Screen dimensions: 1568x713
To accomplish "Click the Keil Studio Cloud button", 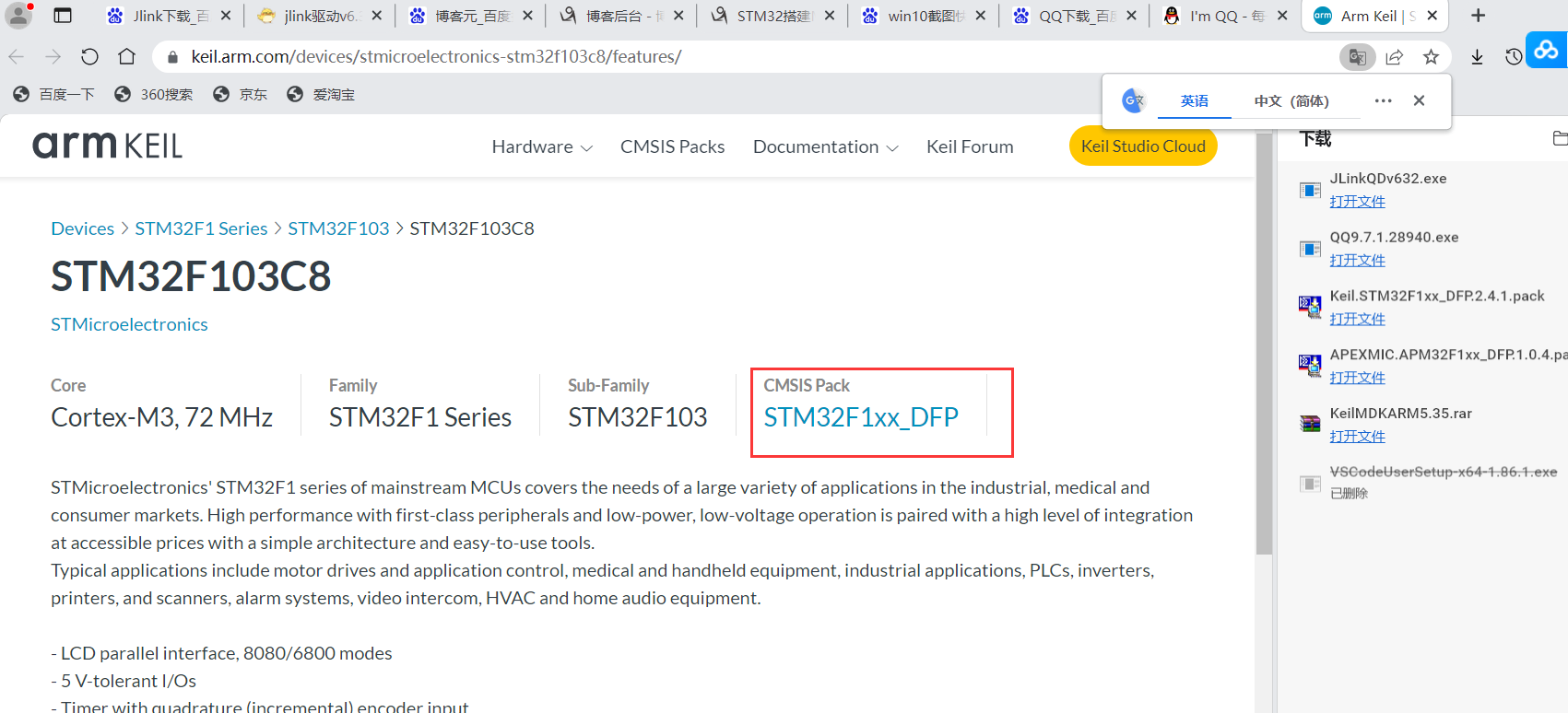I will coord(1143,146).
